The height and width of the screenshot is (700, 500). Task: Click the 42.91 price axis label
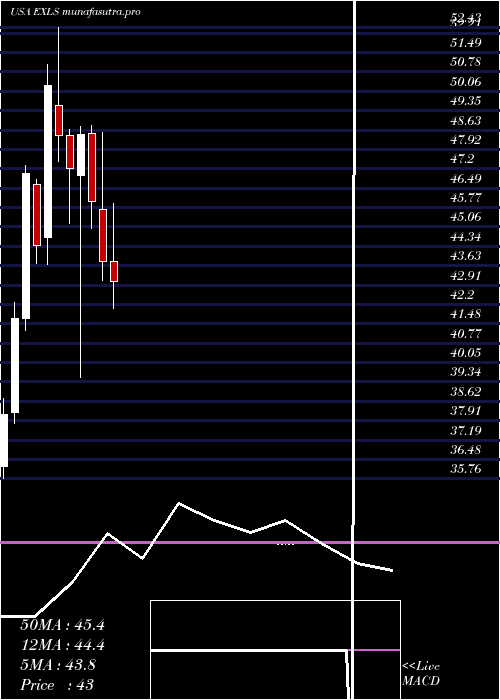(x=465, y=275)
